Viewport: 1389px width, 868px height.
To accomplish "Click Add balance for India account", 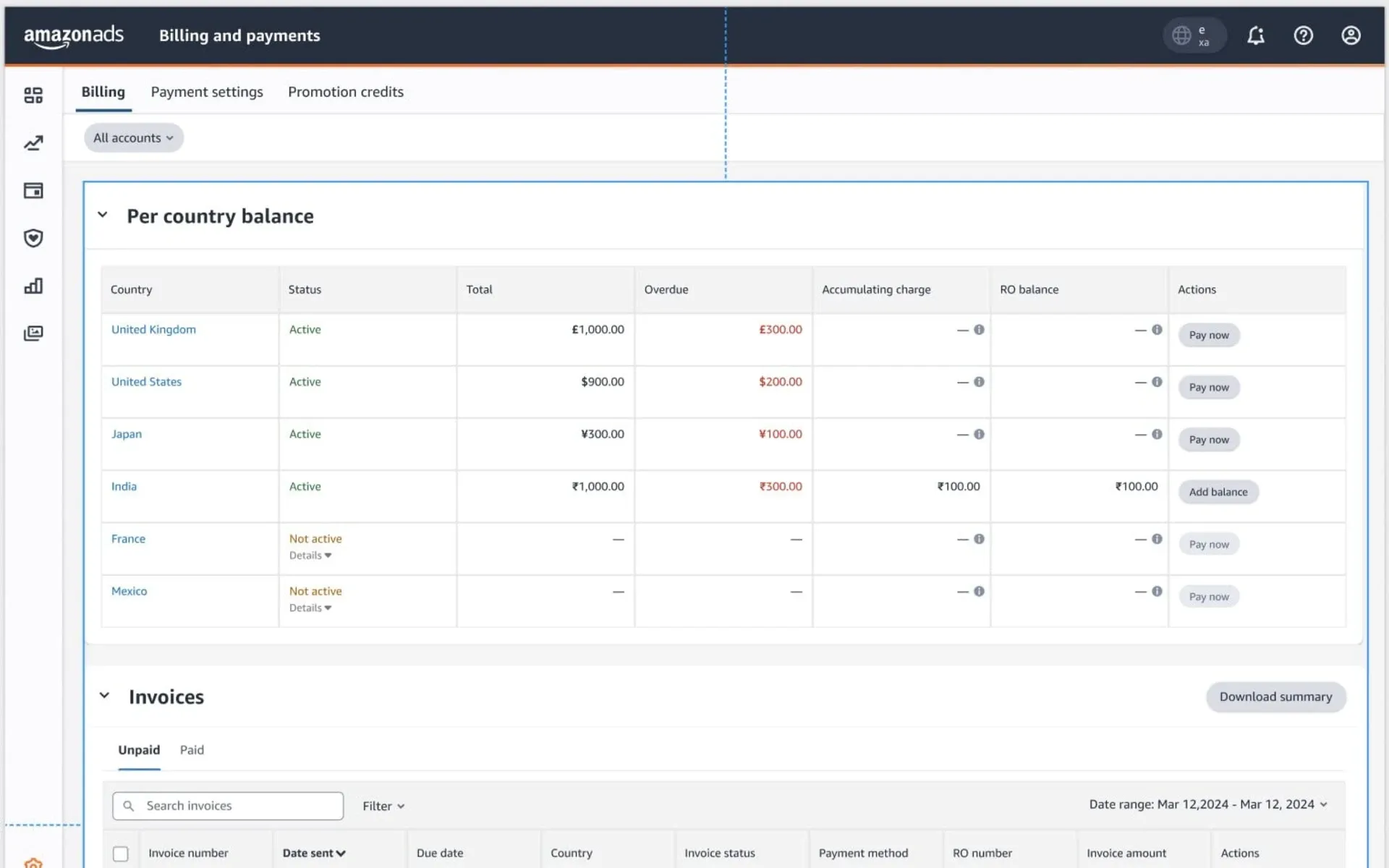I will pos(1218,491).
